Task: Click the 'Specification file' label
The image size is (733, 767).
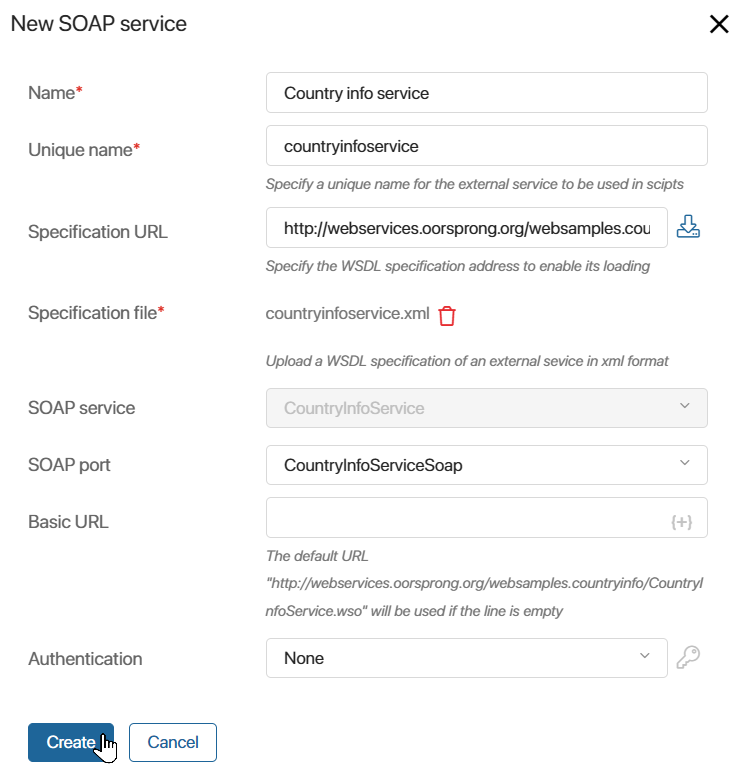Action: (96, 313)
